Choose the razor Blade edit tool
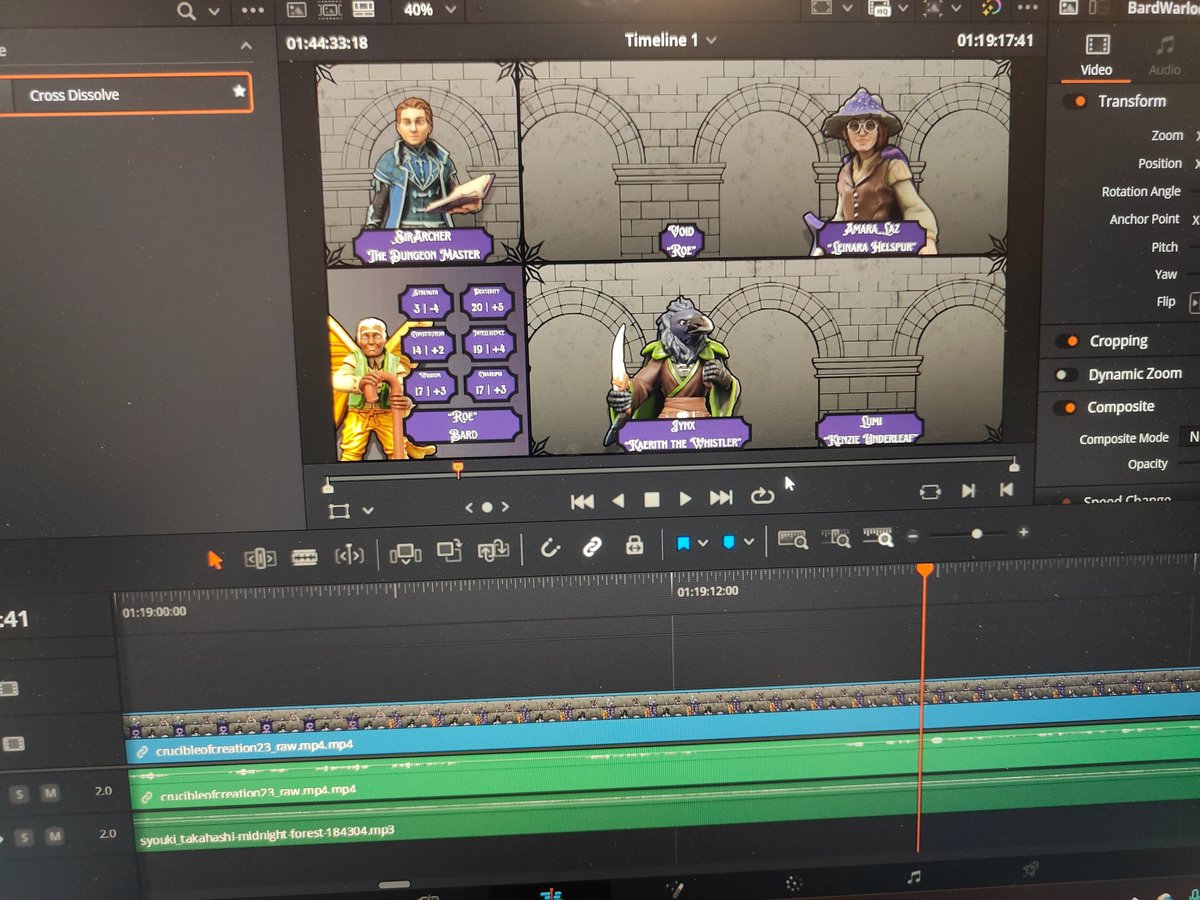Viewport: 1200px width, 900px height. pos(304,557)
